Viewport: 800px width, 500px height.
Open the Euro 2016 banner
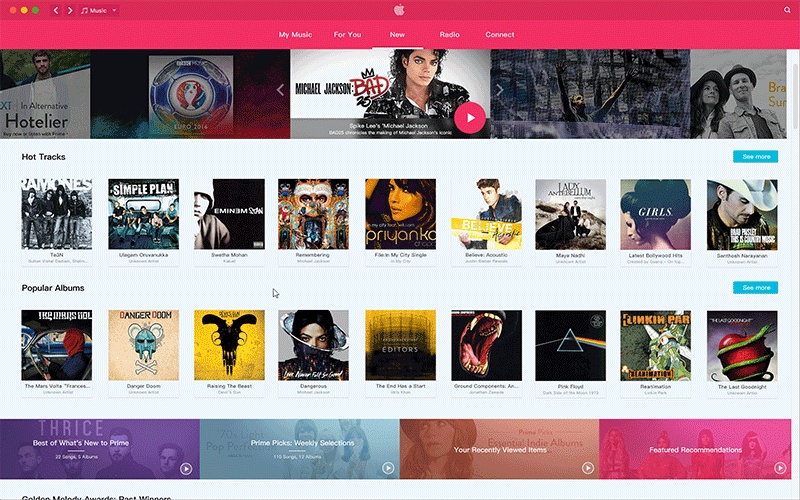coord(190,94)
